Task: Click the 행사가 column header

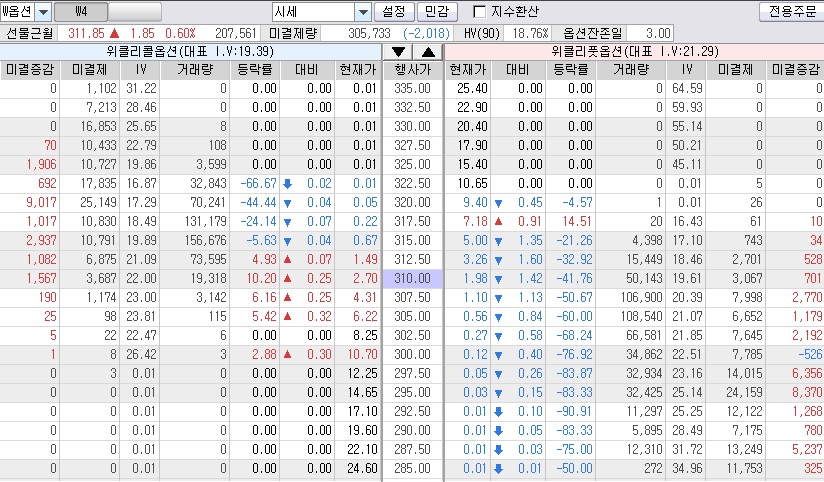Action: coord(413,69)
